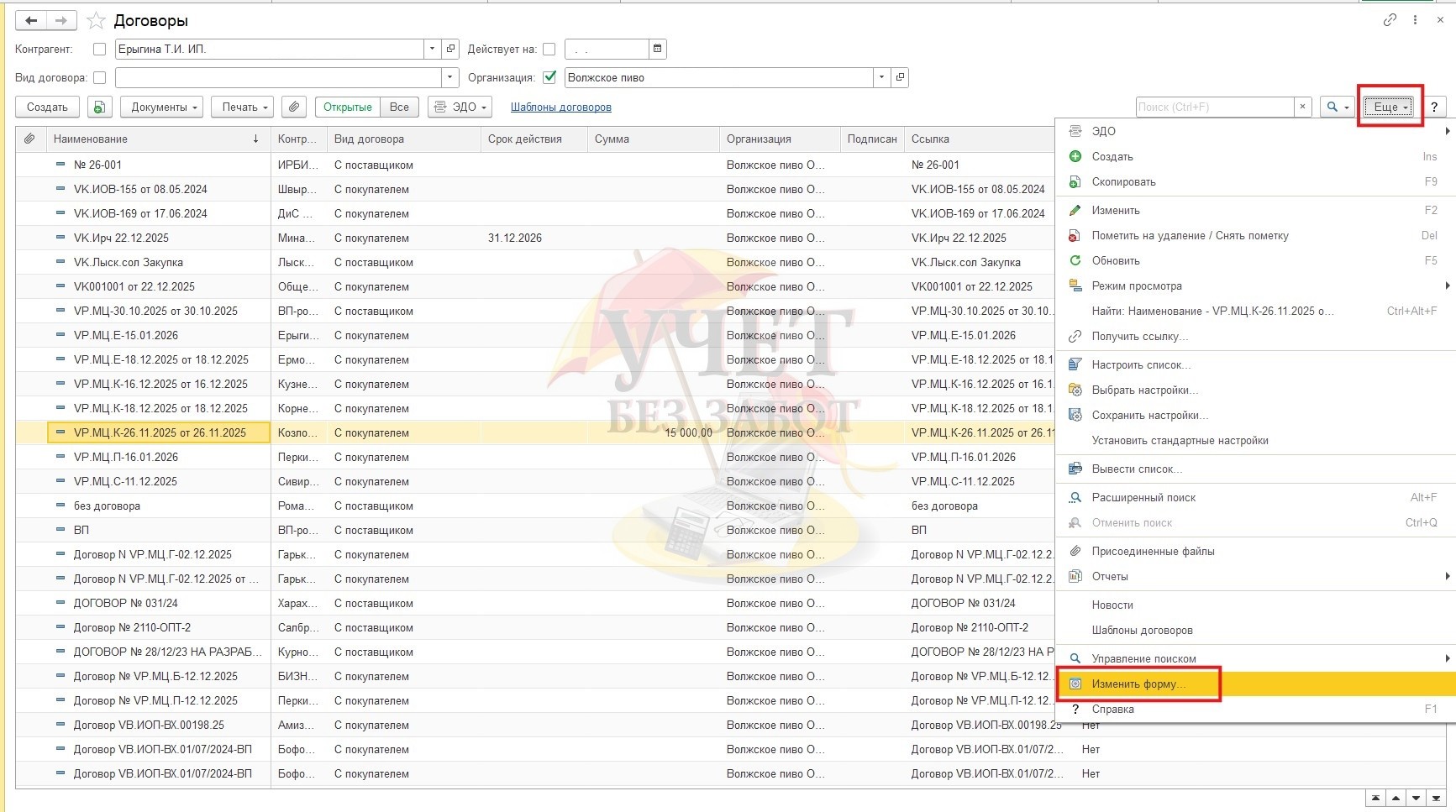1456x812 pixels.
Task: Click the get link icon at top right
Action: (x=1390, y=20)
